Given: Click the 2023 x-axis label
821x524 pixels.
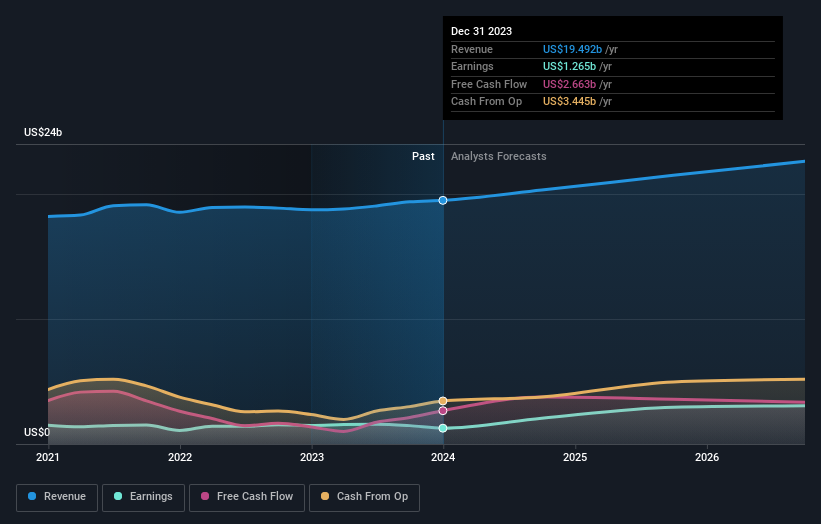Looking at the screenshot, I should coord(312,457).
